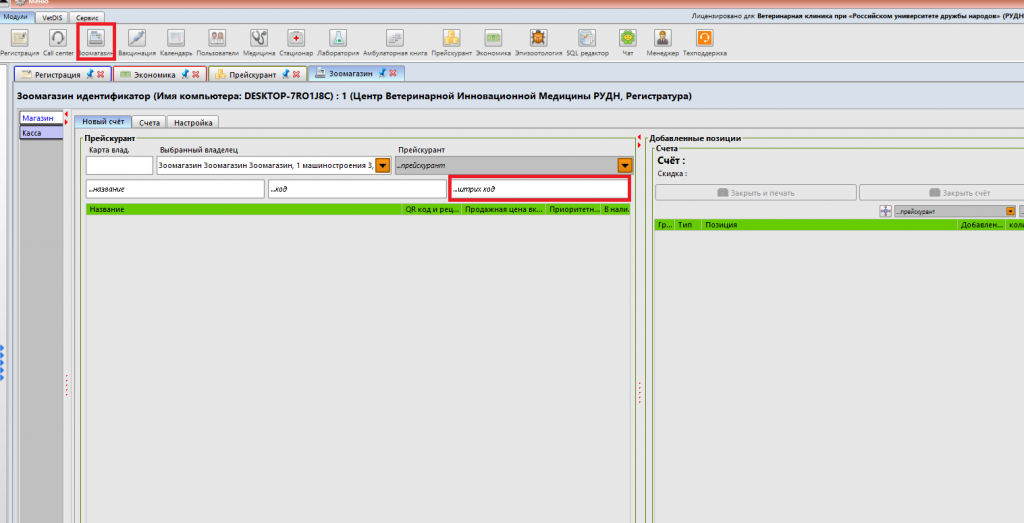
Task: Close the Экономика document tab
Action: tap(198, 75)
